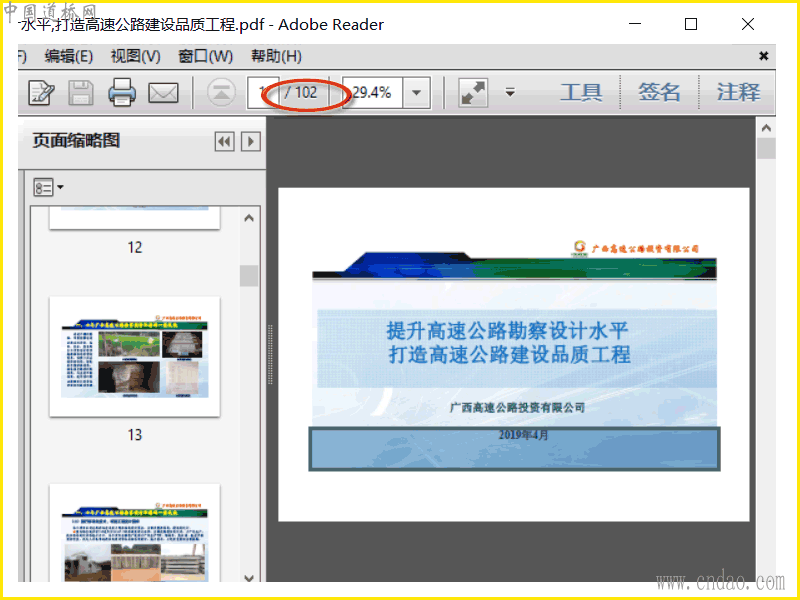This screenshot has width=800, height=600.
Task: Close the document with the menu bar X
Action: (x=763, y=56)
